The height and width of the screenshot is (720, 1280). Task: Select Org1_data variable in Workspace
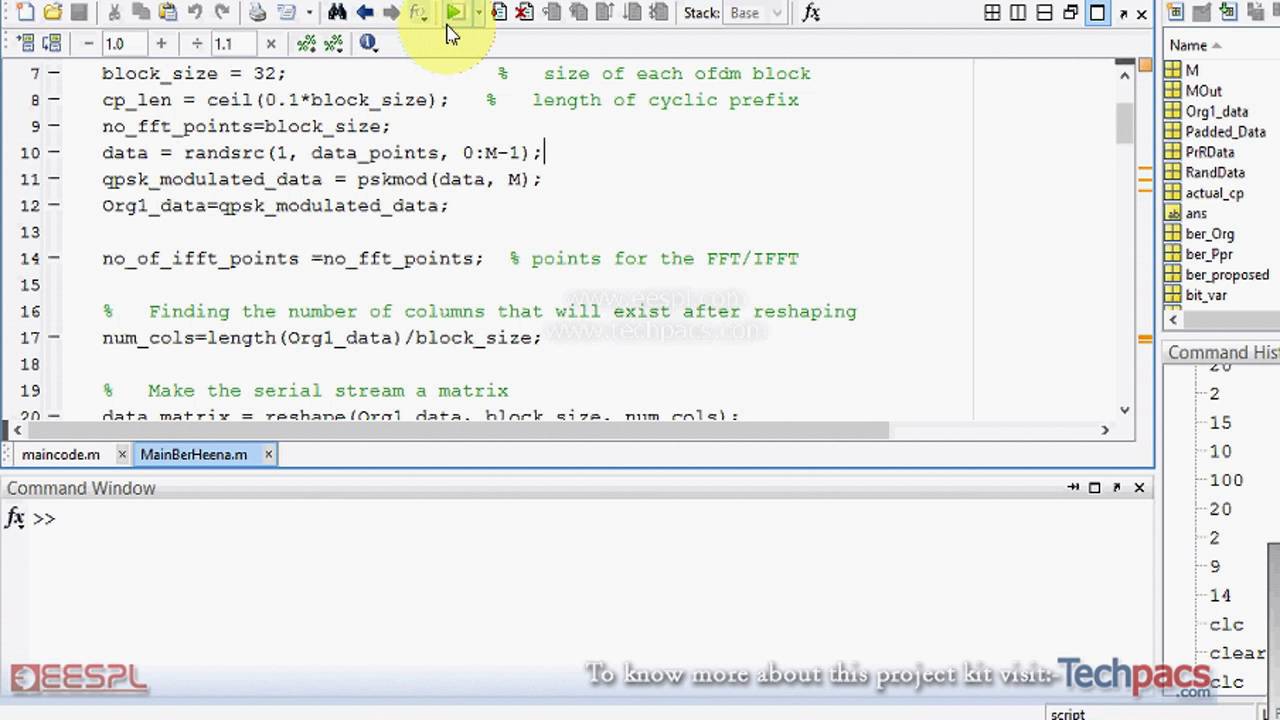pyautogui.click(x=1216, y=111)
